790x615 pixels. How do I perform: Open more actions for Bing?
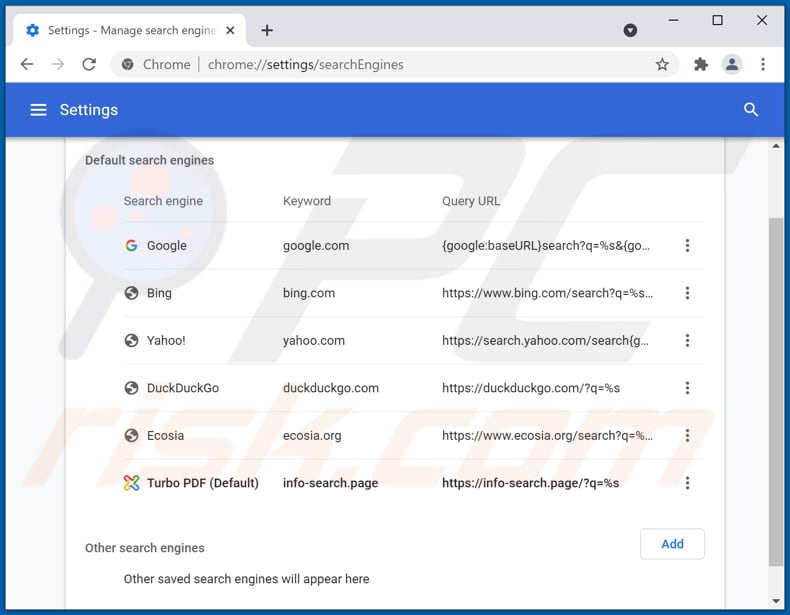[x=687, y=293]
